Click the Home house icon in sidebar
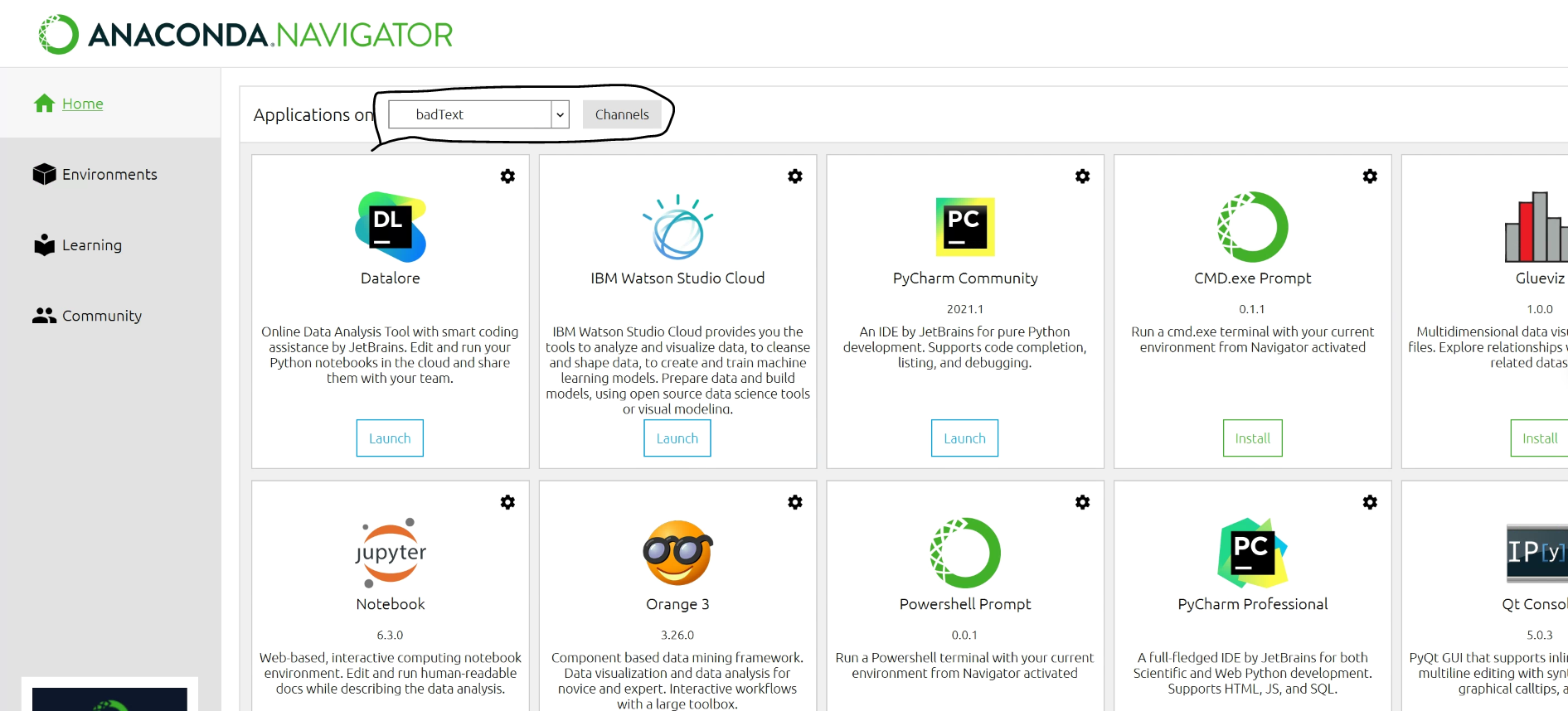This screenshot has width=1568, height=711. point(45,103)
